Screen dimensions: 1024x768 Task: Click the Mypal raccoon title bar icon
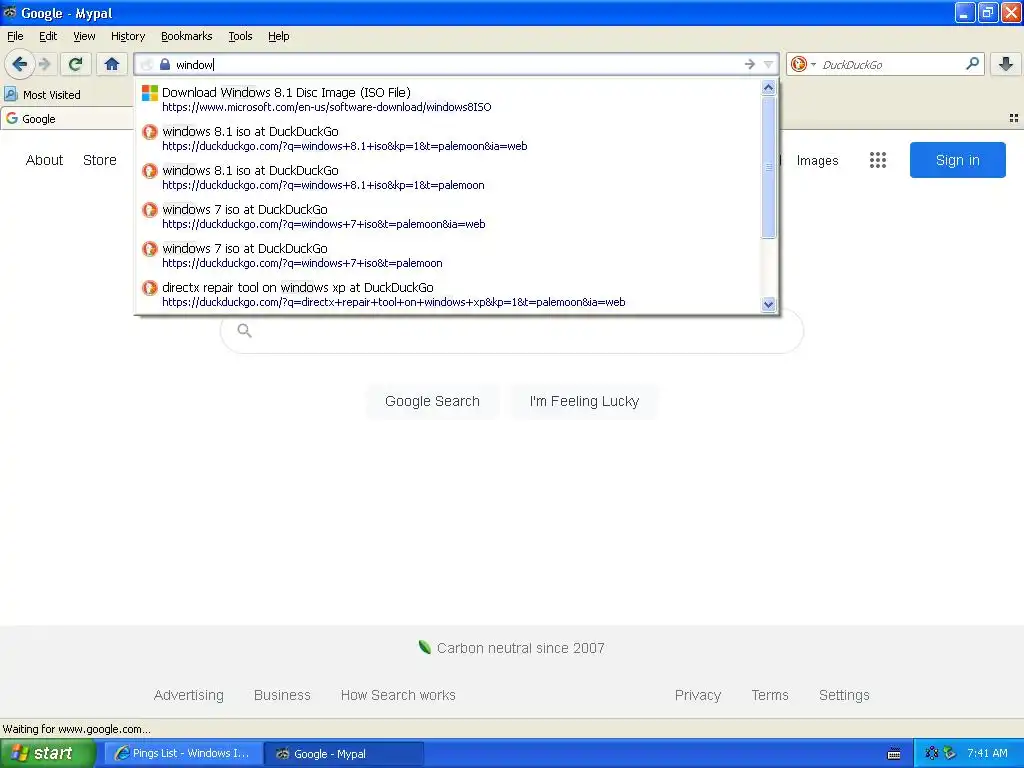[9, 12]
